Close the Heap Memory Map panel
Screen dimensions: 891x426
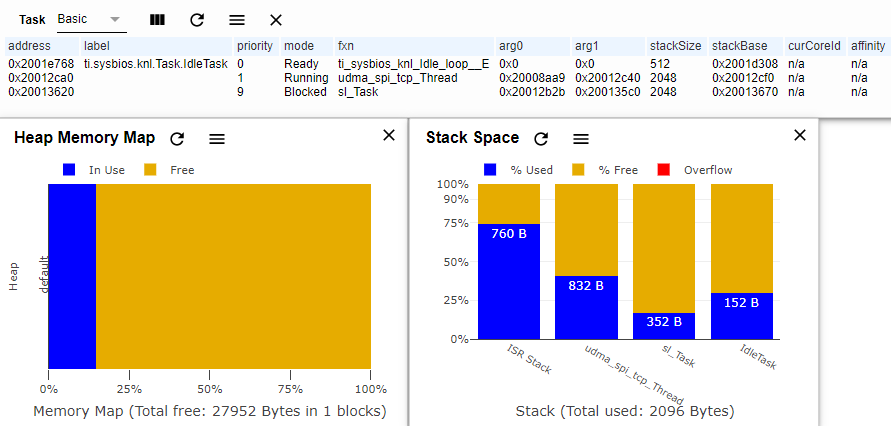click(x=389, y=135)
